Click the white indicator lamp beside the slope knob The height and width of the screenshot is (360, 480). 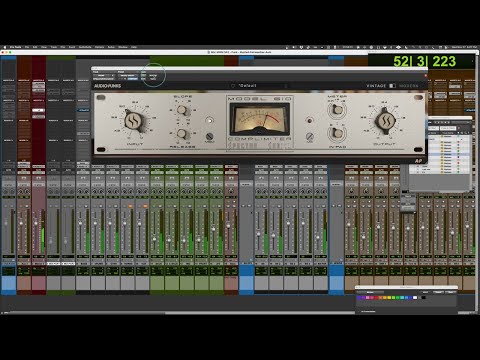(209, 120)
